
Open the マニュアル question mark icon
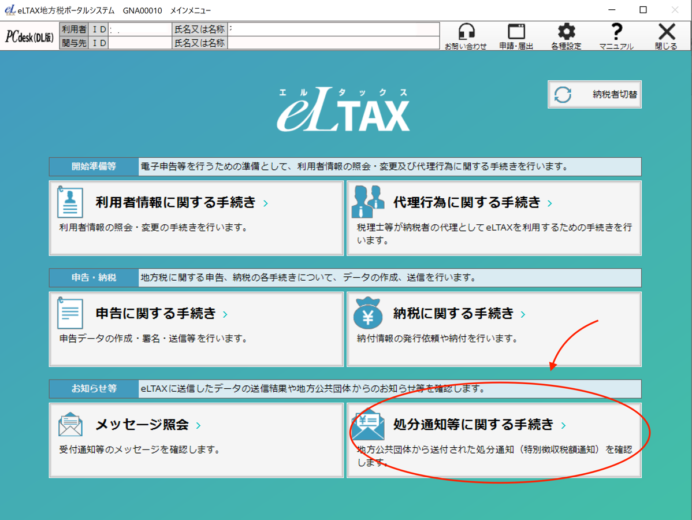[616, 36]
